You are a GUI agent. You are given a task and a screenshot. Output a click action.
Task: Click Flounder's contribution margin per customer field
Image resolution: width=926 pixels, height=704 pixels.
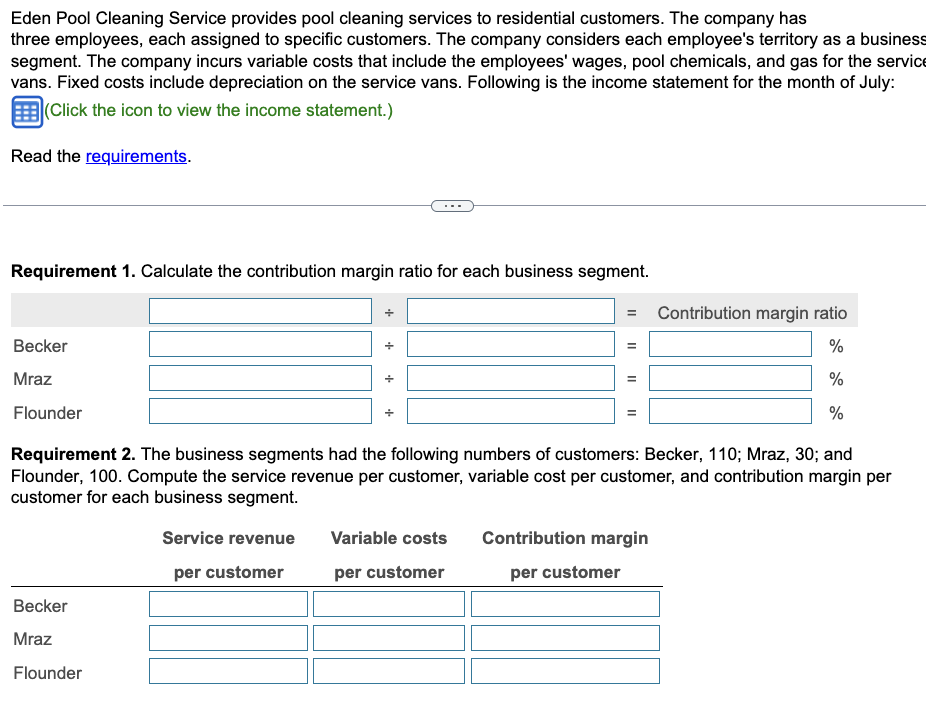(565, 670)
